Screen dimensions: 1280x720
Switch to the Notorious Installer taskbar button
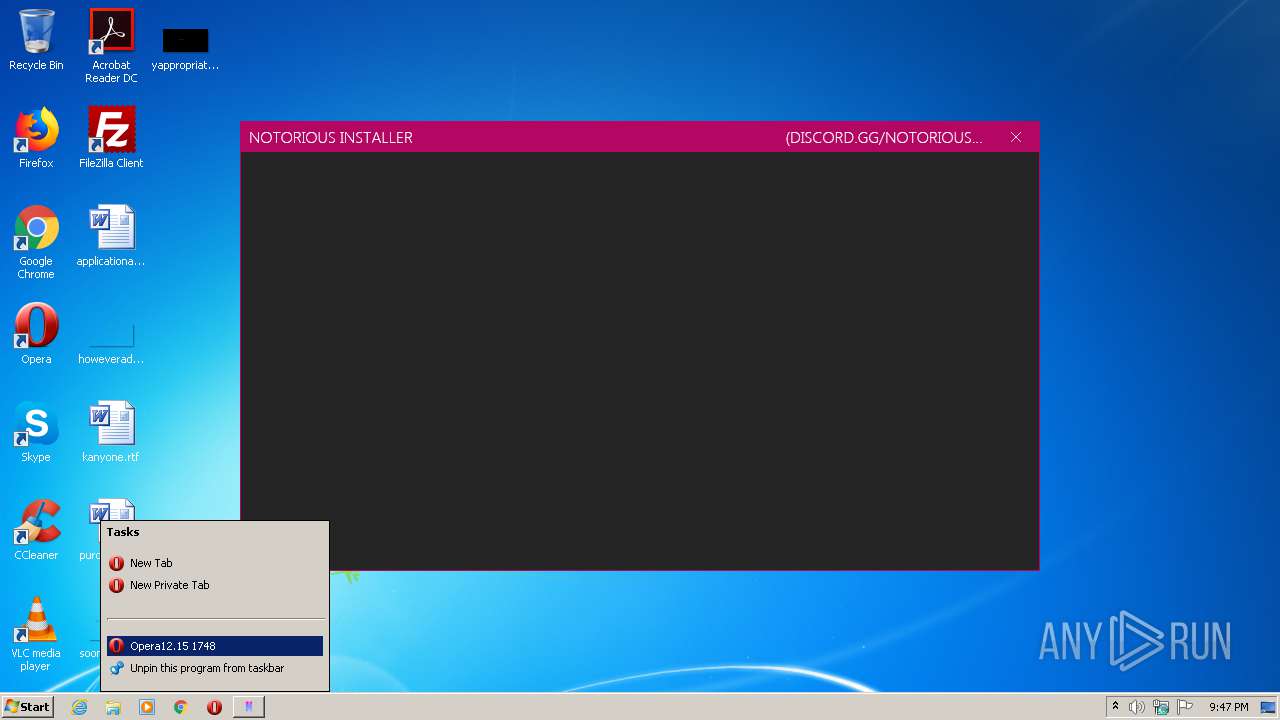[x=248, y=707]
